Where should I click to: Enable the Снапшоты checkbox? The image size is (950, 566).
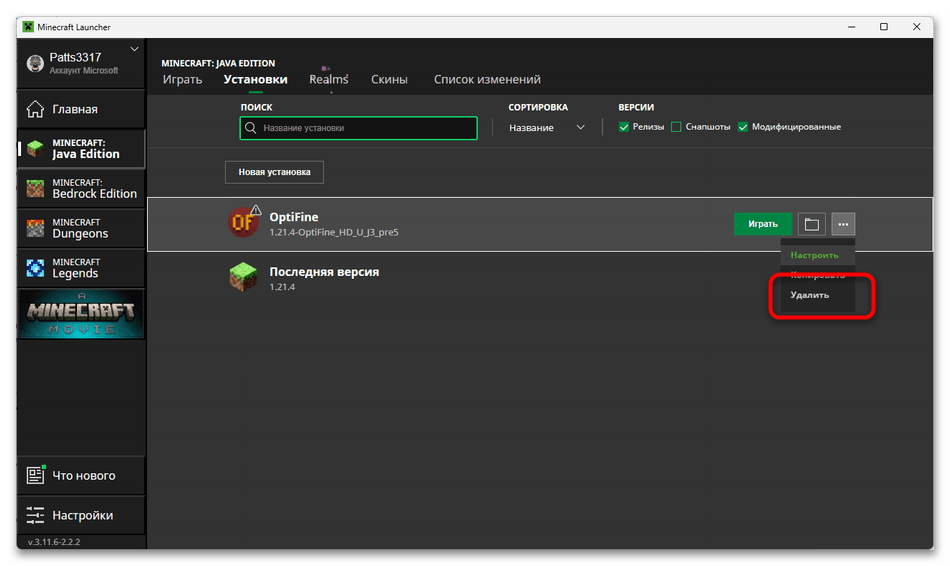click(x=676, y=127)
